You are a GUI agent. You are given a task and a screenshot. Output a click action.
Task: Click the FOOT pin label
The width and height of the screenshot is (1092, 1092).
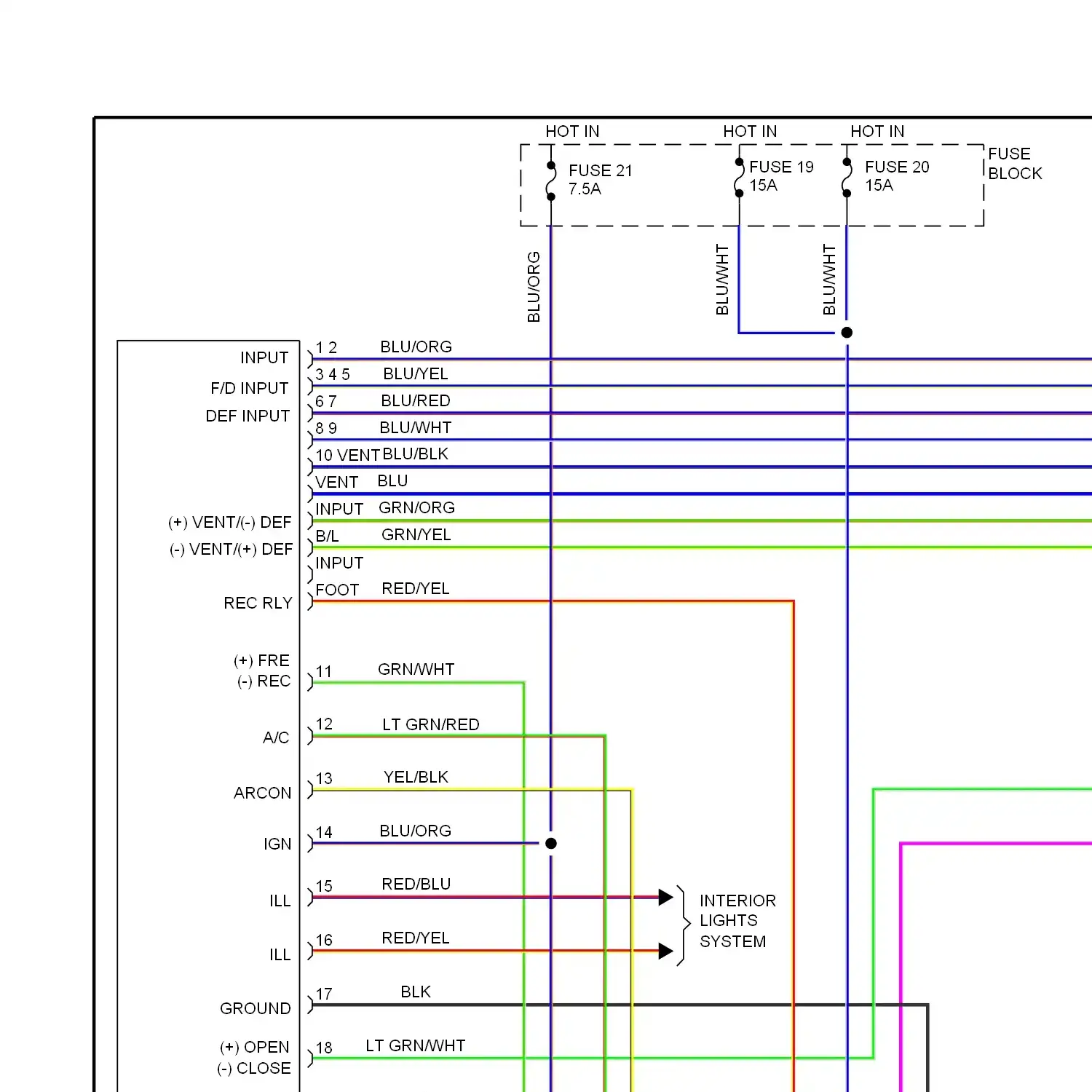pos(337,590)
